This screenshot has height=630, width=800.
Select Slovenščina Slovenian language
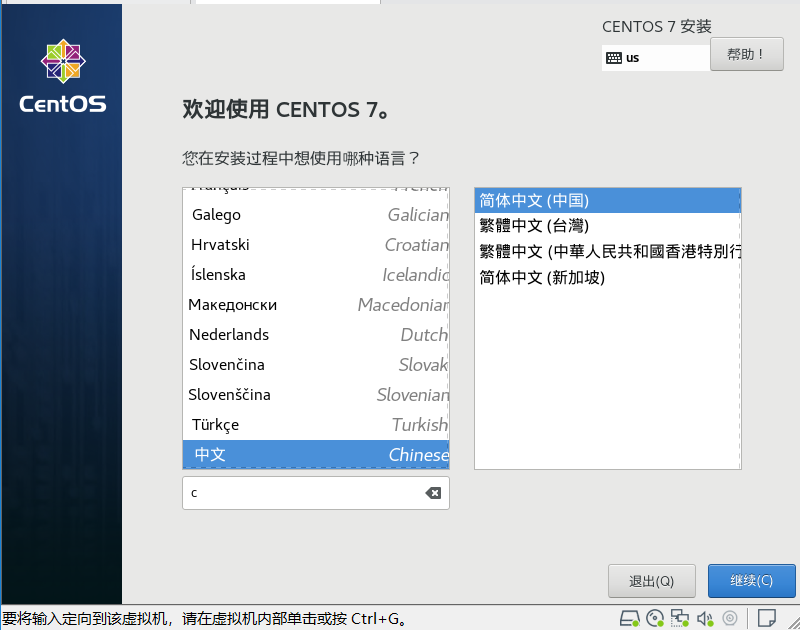click(x=316, y=395)
